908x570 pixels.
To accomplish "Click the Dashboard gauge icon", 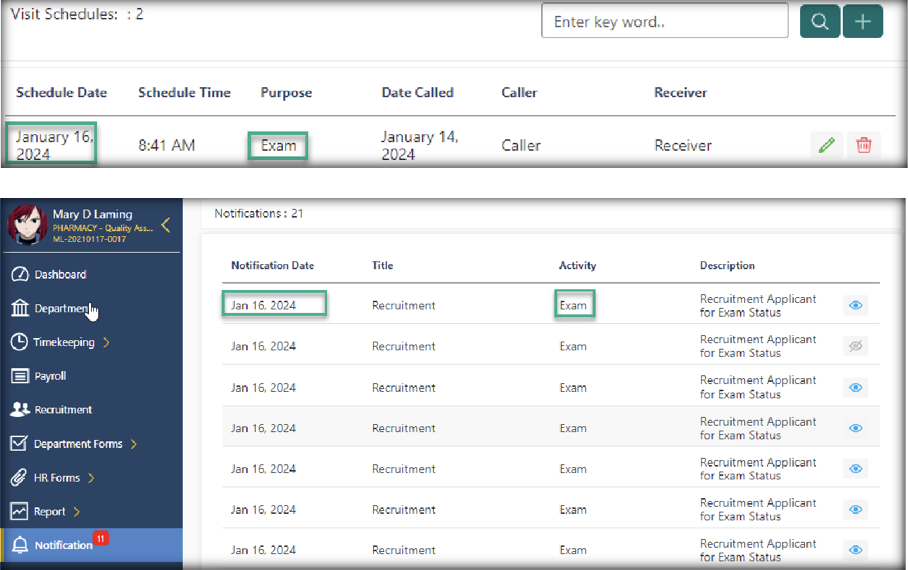I will click(20, 274).
